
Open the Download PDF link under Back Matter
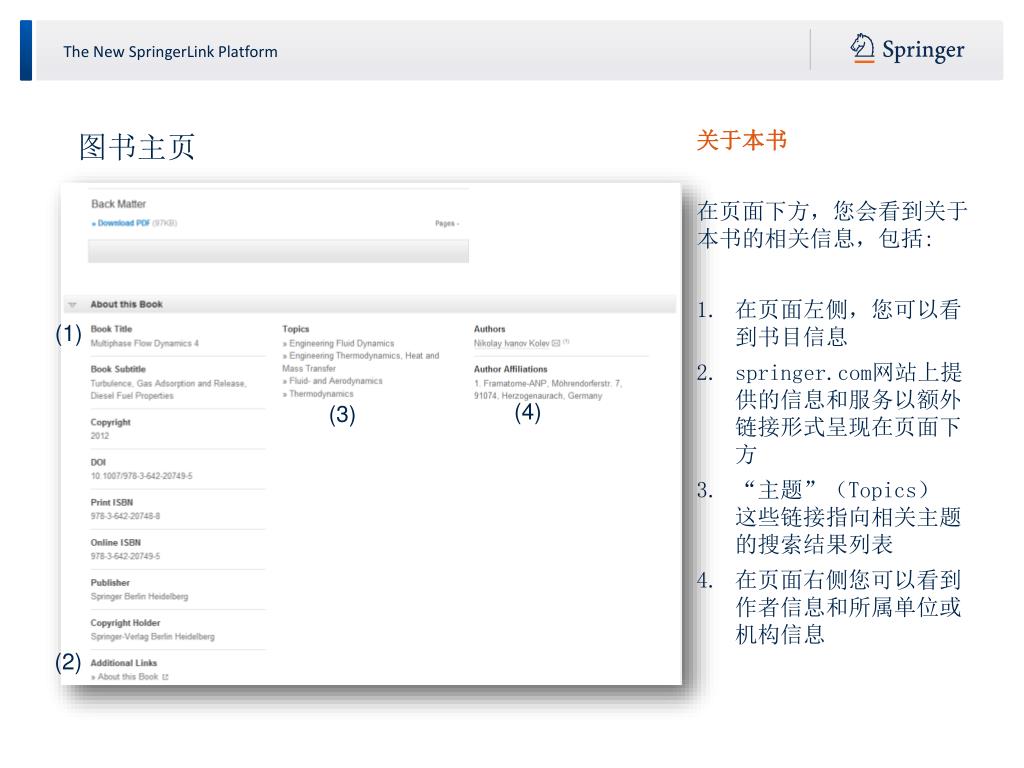point(123,223)
